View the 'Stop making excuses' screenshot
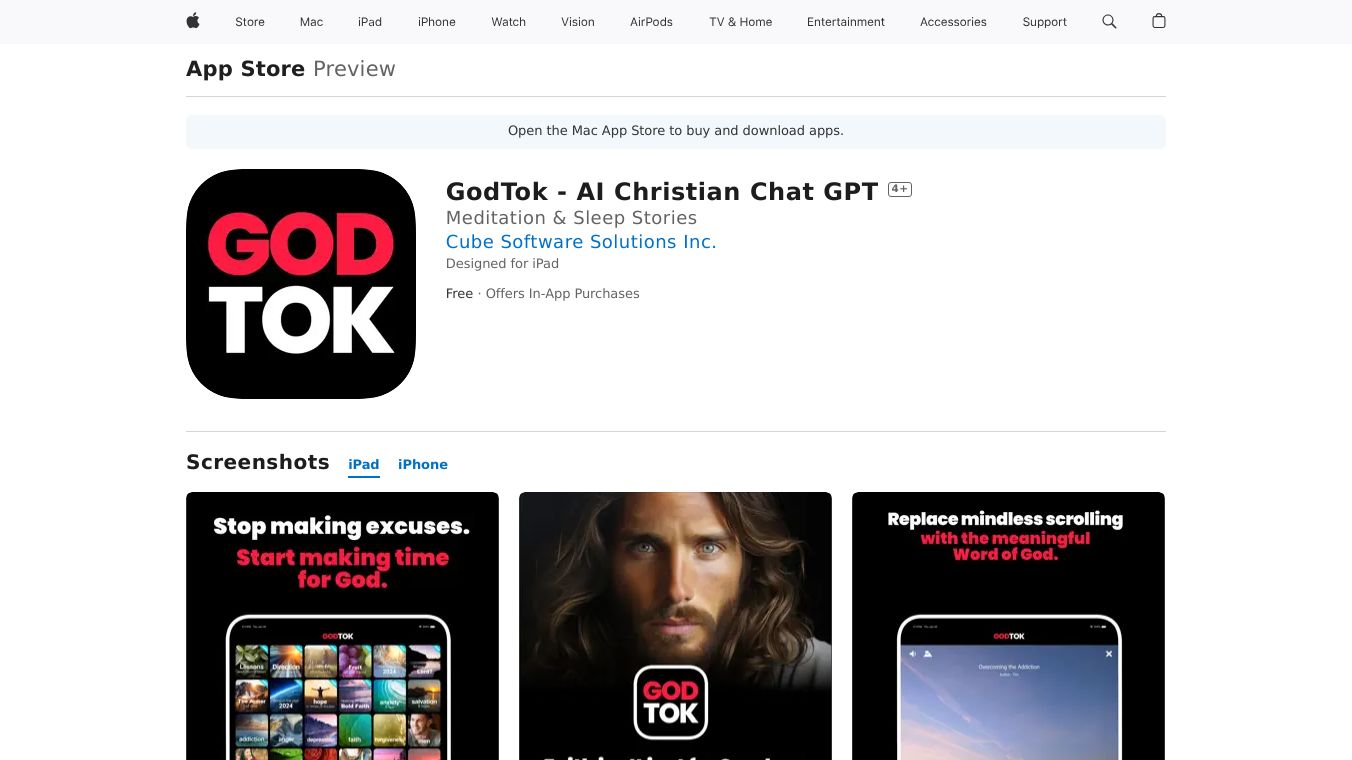1352x760 pixels. point(342,626)
